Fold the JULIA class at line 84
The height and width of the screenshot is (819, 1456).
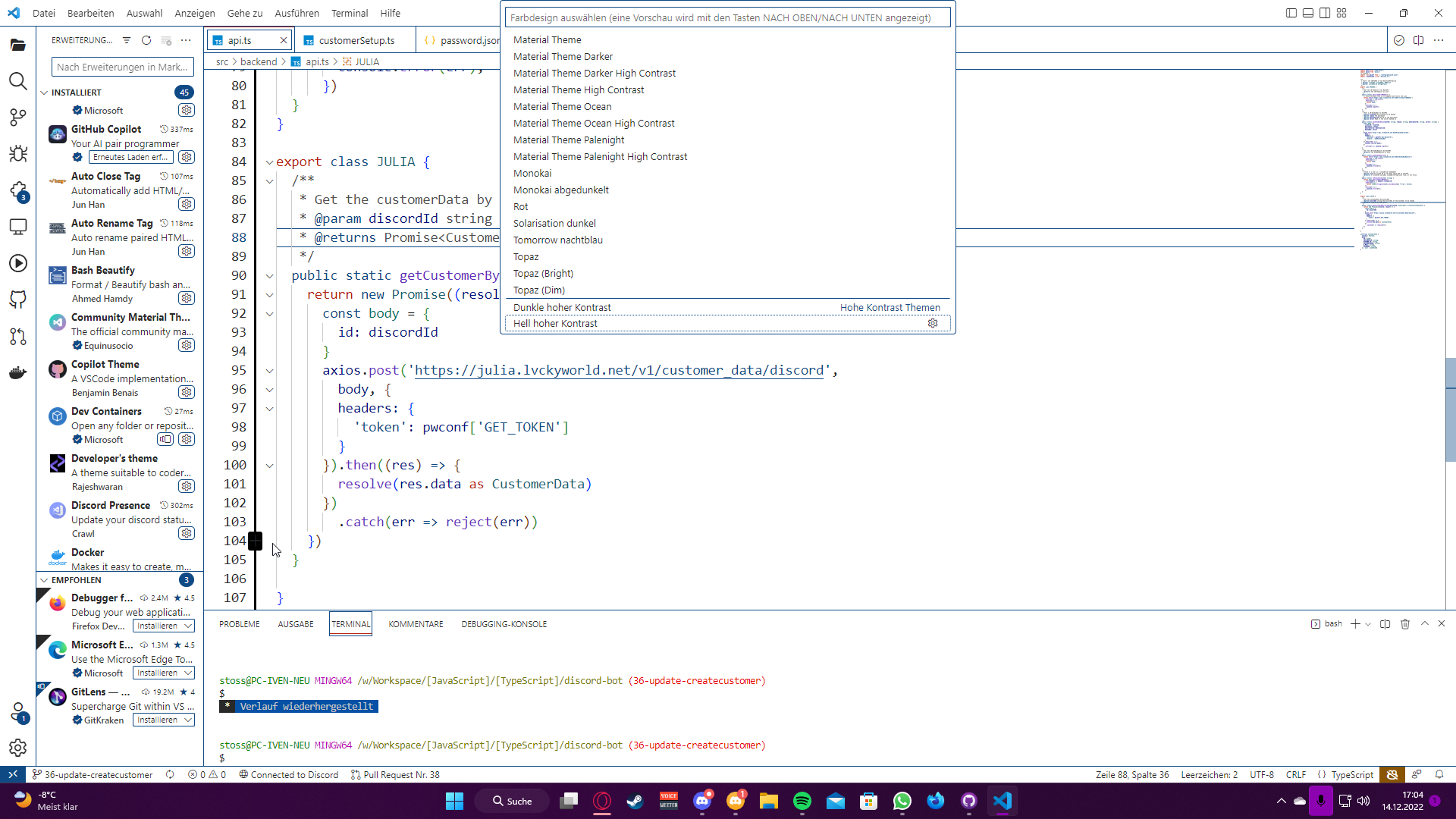pyautogui.click(x=269, y=162)
